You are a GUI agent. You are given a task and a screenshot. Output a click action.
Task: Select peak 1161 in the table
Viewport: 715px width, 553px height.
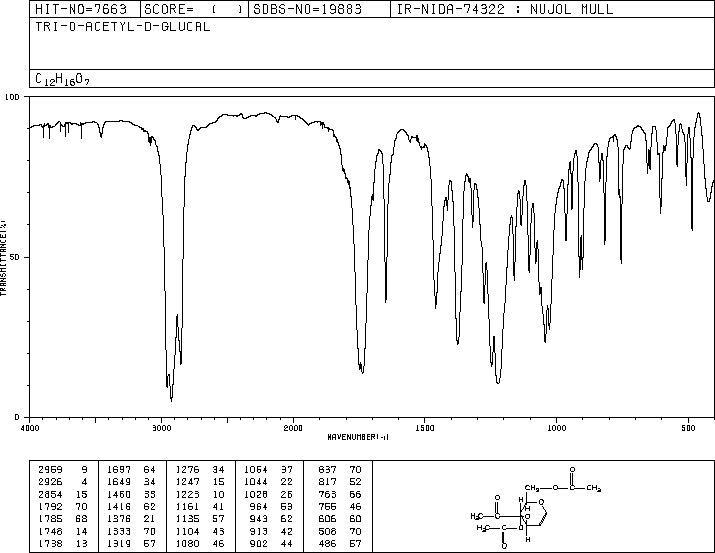pyautogui.click(x=187, y=506)
